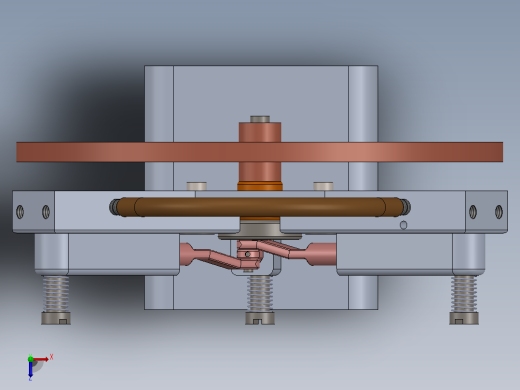This screenshot has height=390, width=520.
Task: Select the left small beige button on plate
Action: tap(197, 186)
